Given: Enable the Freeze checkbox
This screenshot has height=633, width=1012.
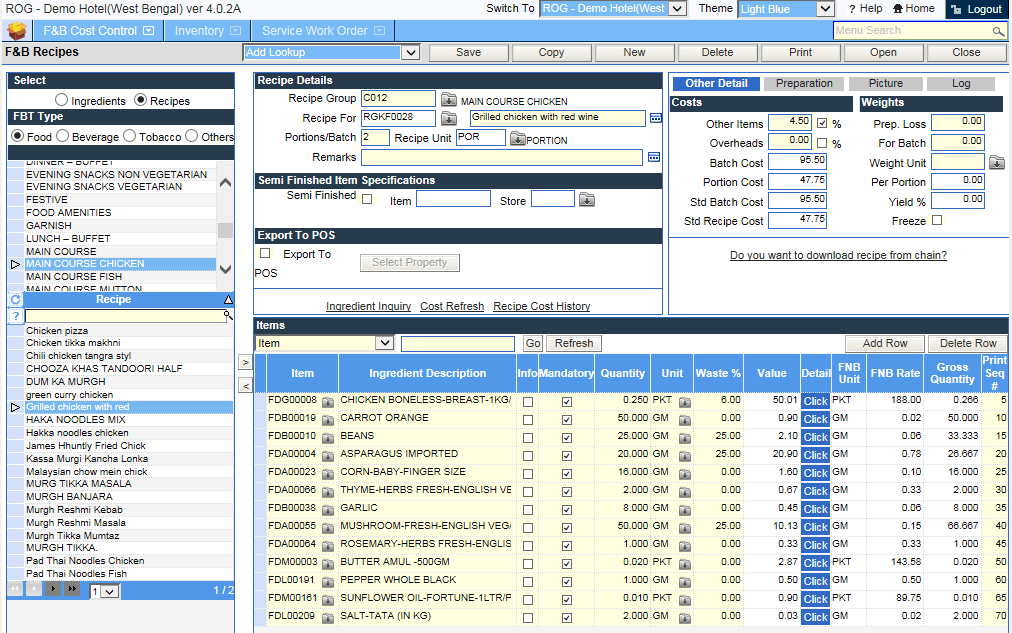Looking at the screenshot, I should [x=937, y=220].
